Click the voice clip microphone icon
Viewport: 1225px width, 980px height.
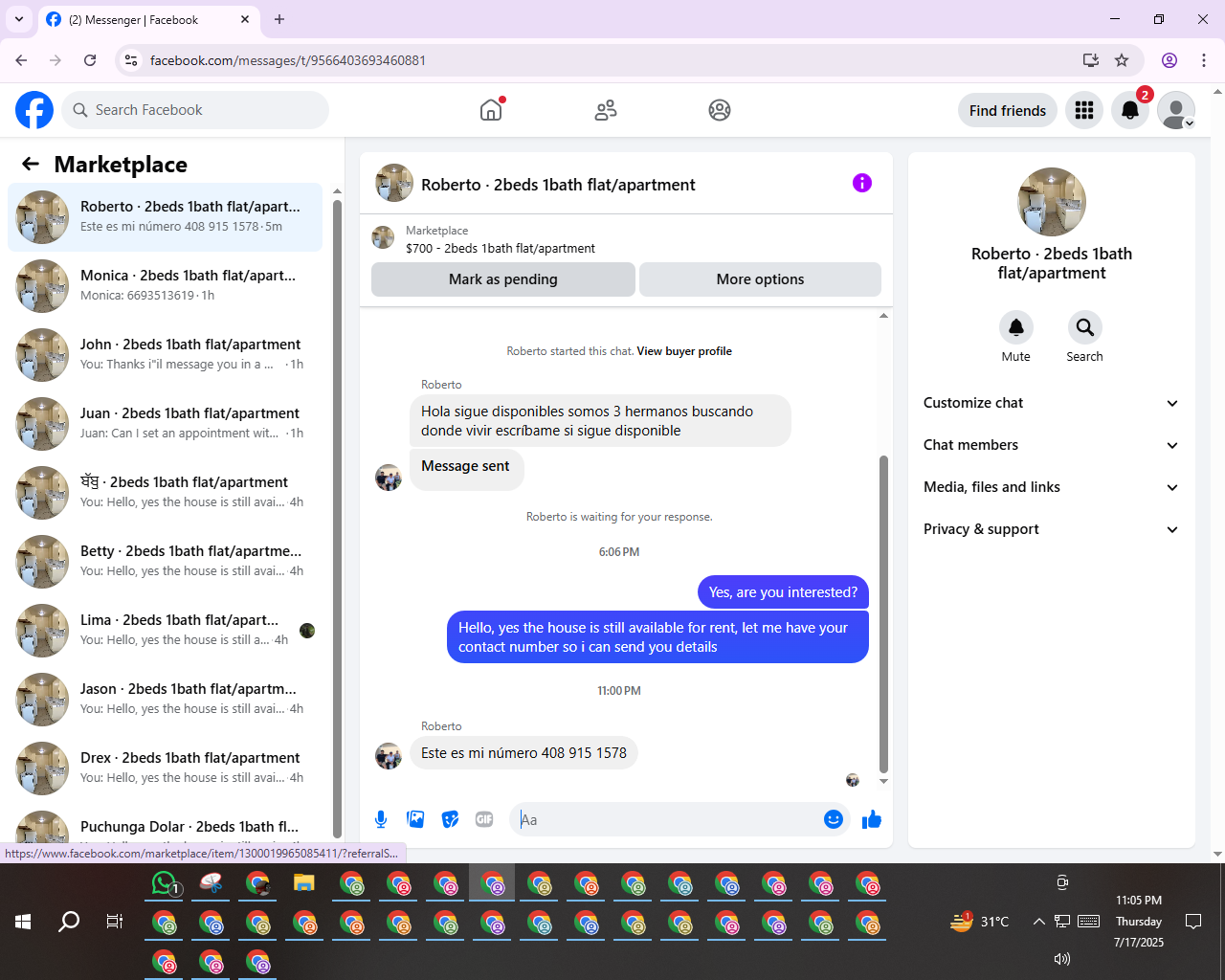coord(381,819)
